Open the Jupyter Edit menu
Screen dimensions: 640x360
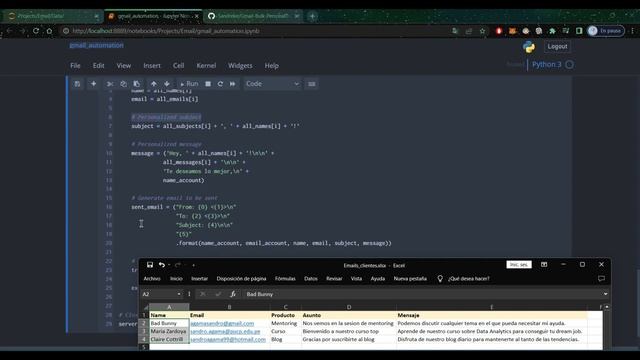click(x=98, y=66)
